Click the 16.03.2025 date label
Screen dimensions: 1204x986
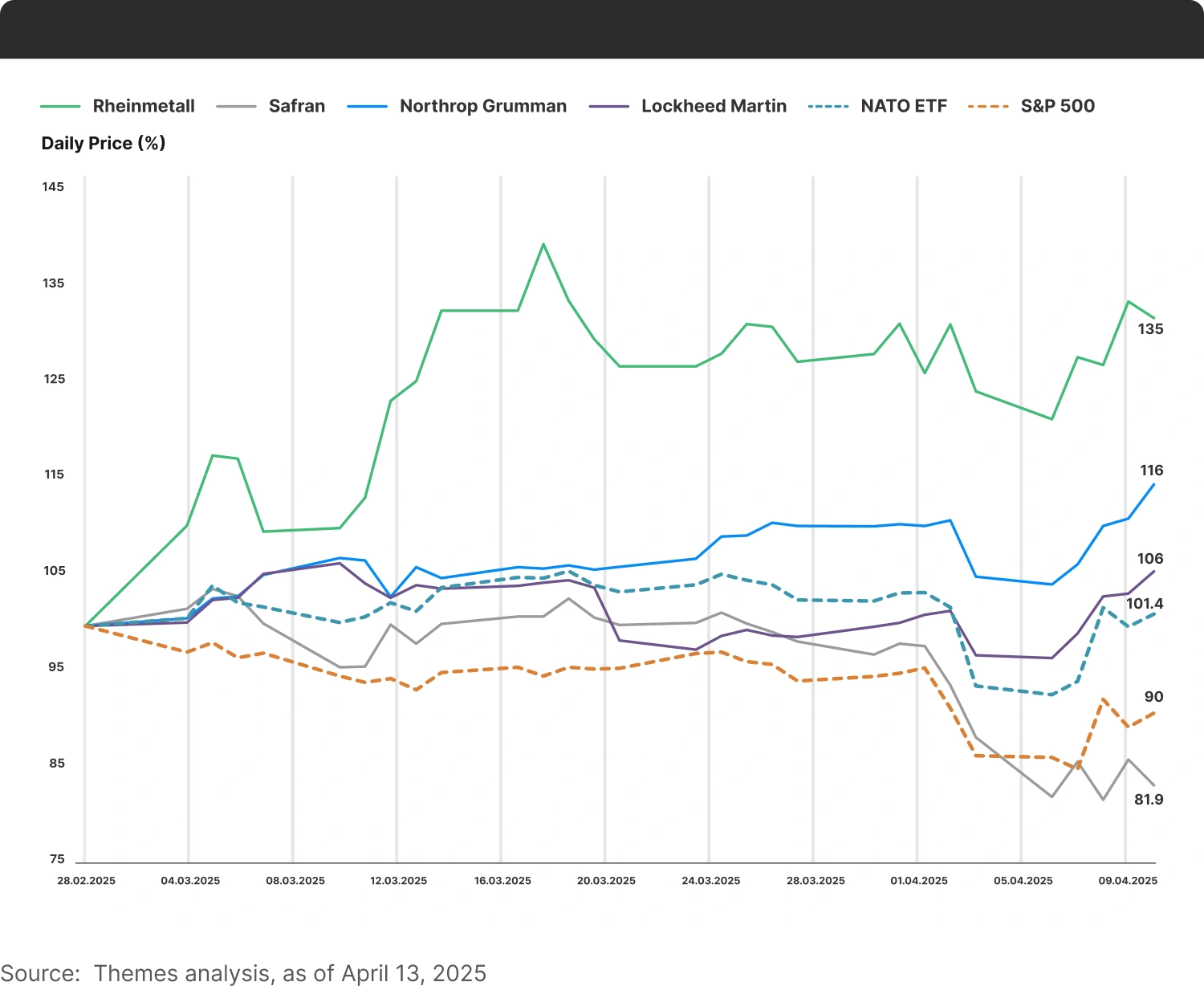[x=502, y=881]
